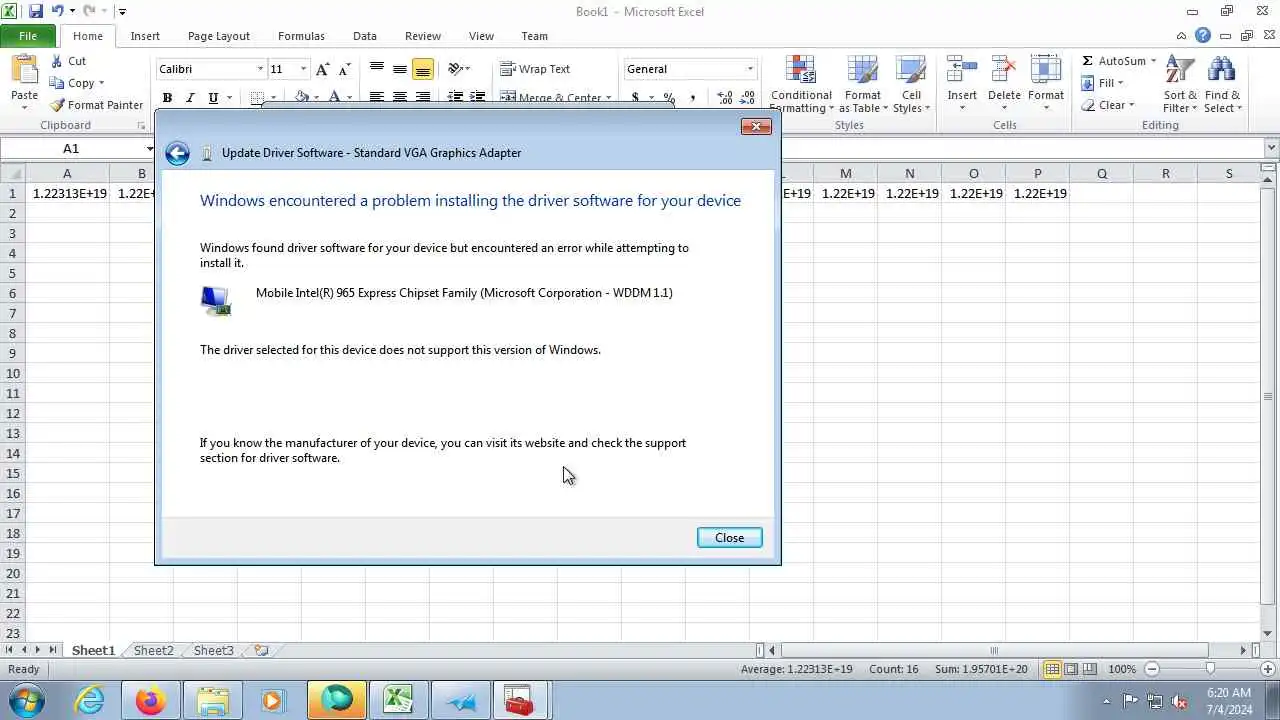1280x720 pixels.
Task: Open the General number format dropdown
Action: pyautogui.click(x=750, y=69)
